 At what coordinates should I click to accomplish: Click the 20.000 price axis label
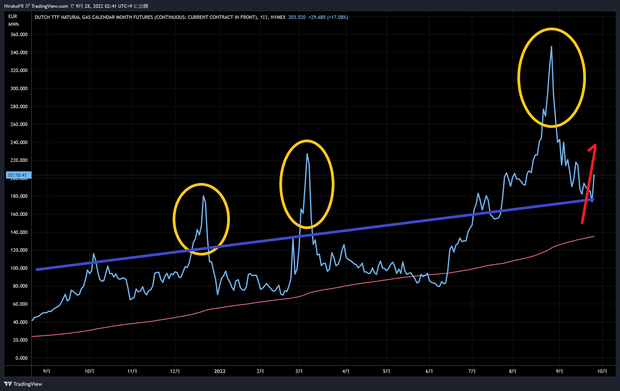click(20, 340)
